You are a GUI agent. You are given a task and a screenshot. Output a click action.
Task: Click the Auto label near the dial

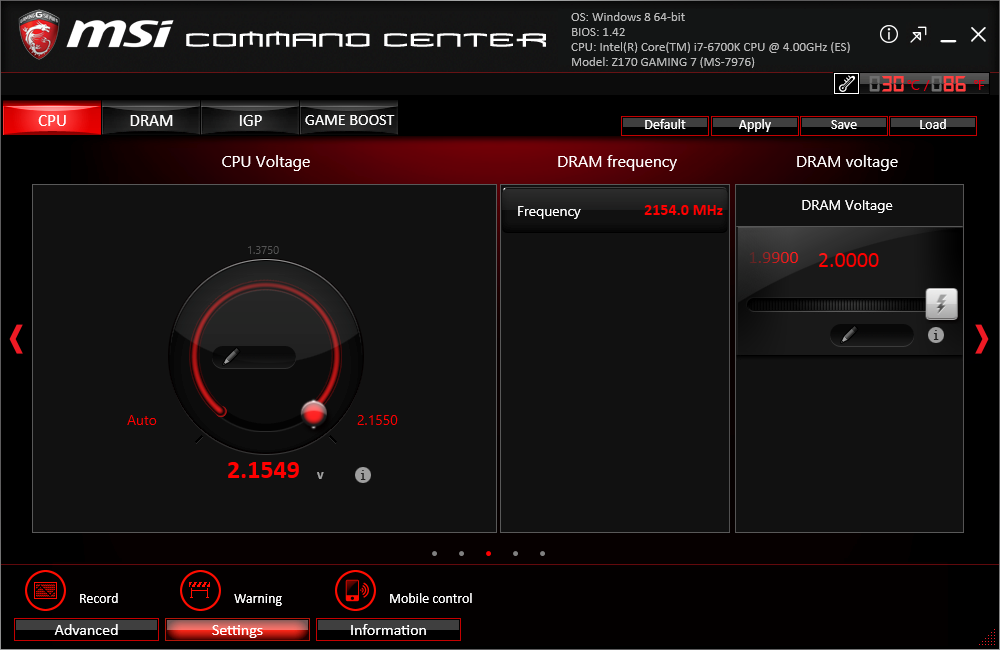tap(142, 420)
